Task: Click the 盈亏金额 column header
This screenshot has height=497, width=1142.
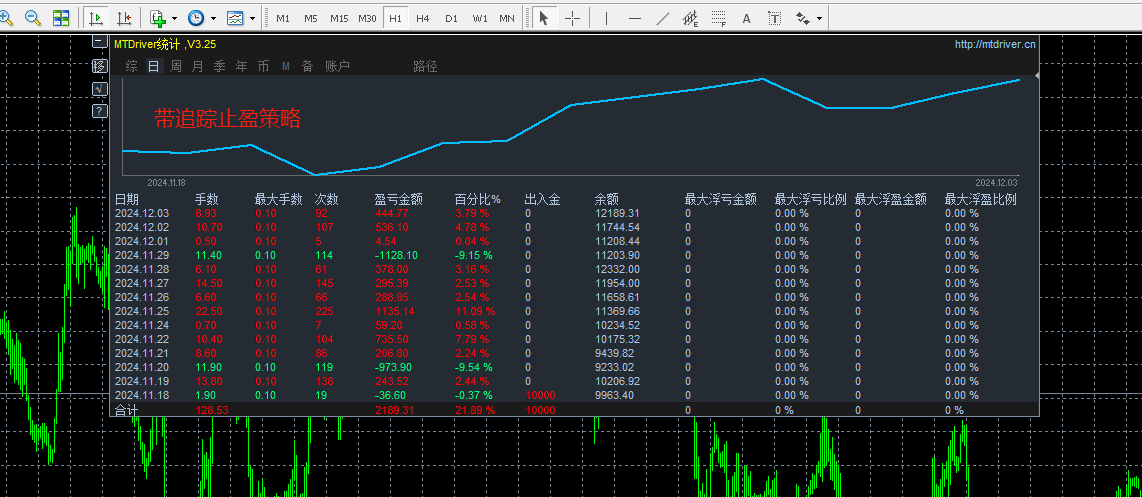Action: [398, 199]
